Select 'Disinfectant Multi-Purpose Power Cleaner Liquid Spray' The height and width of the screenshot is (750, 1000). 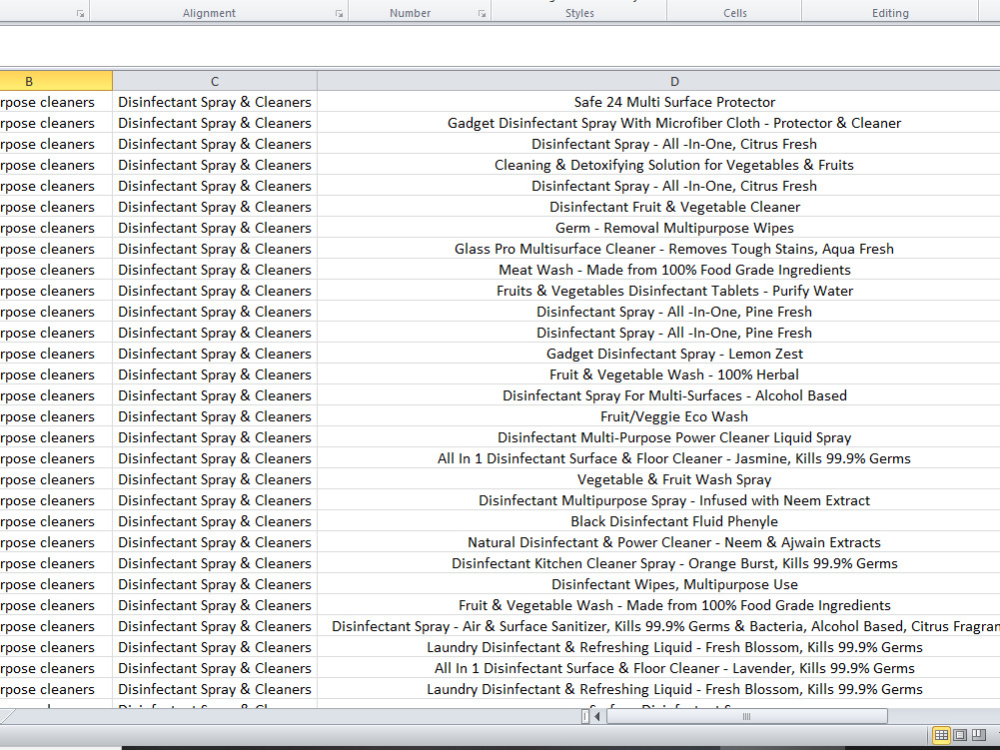[x=658, y=438]
